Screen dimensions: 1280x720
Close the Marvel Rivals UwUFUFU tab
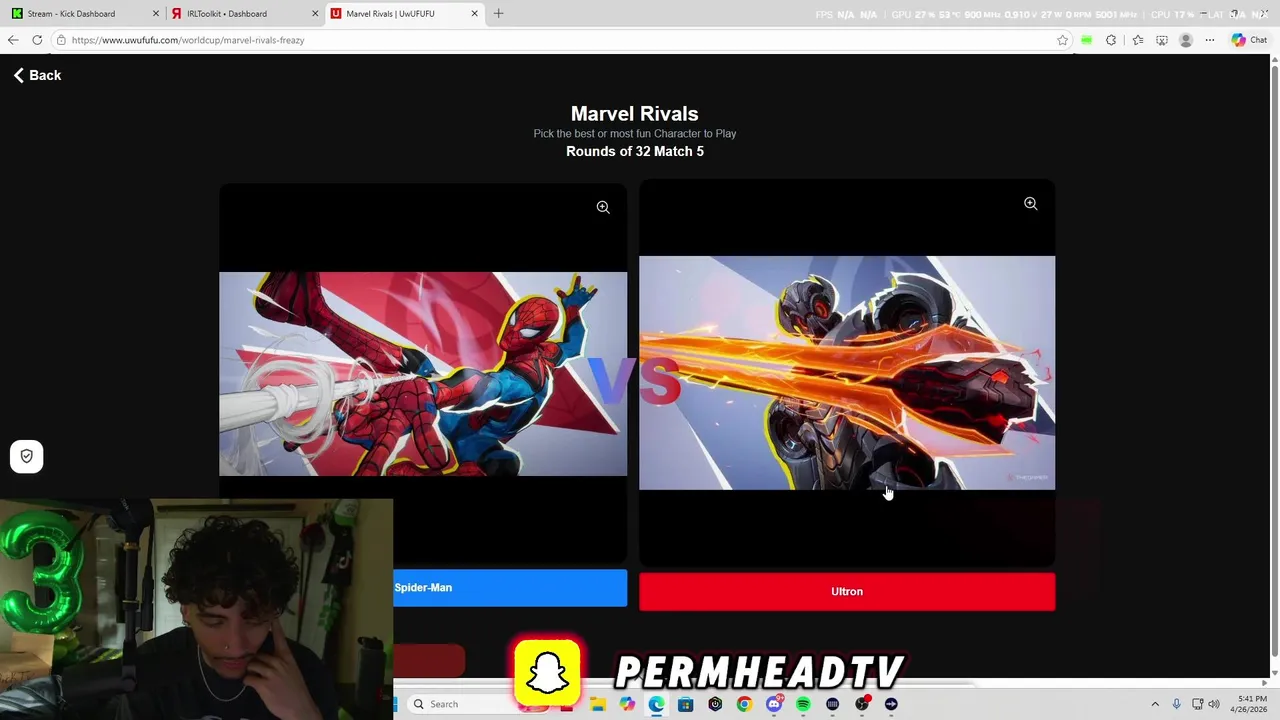tap(474, 14)
